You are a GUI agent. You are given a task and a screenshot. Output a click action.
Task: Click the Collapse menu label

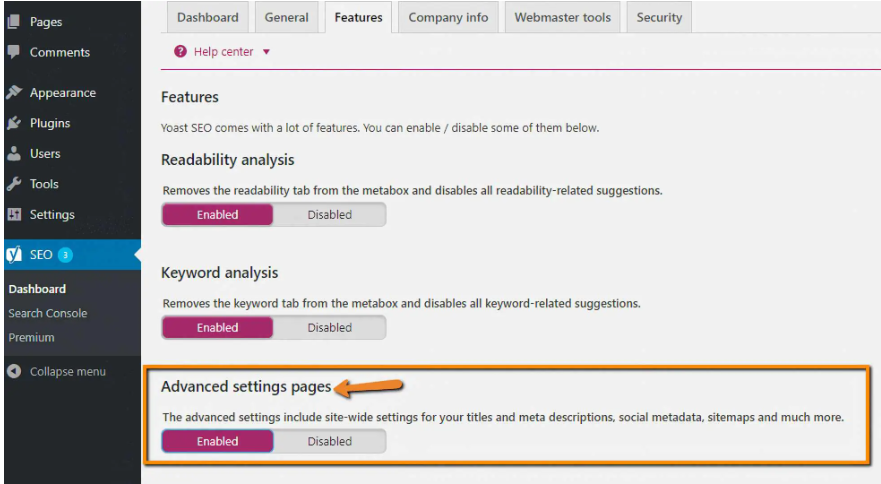[x=67, y=372]
